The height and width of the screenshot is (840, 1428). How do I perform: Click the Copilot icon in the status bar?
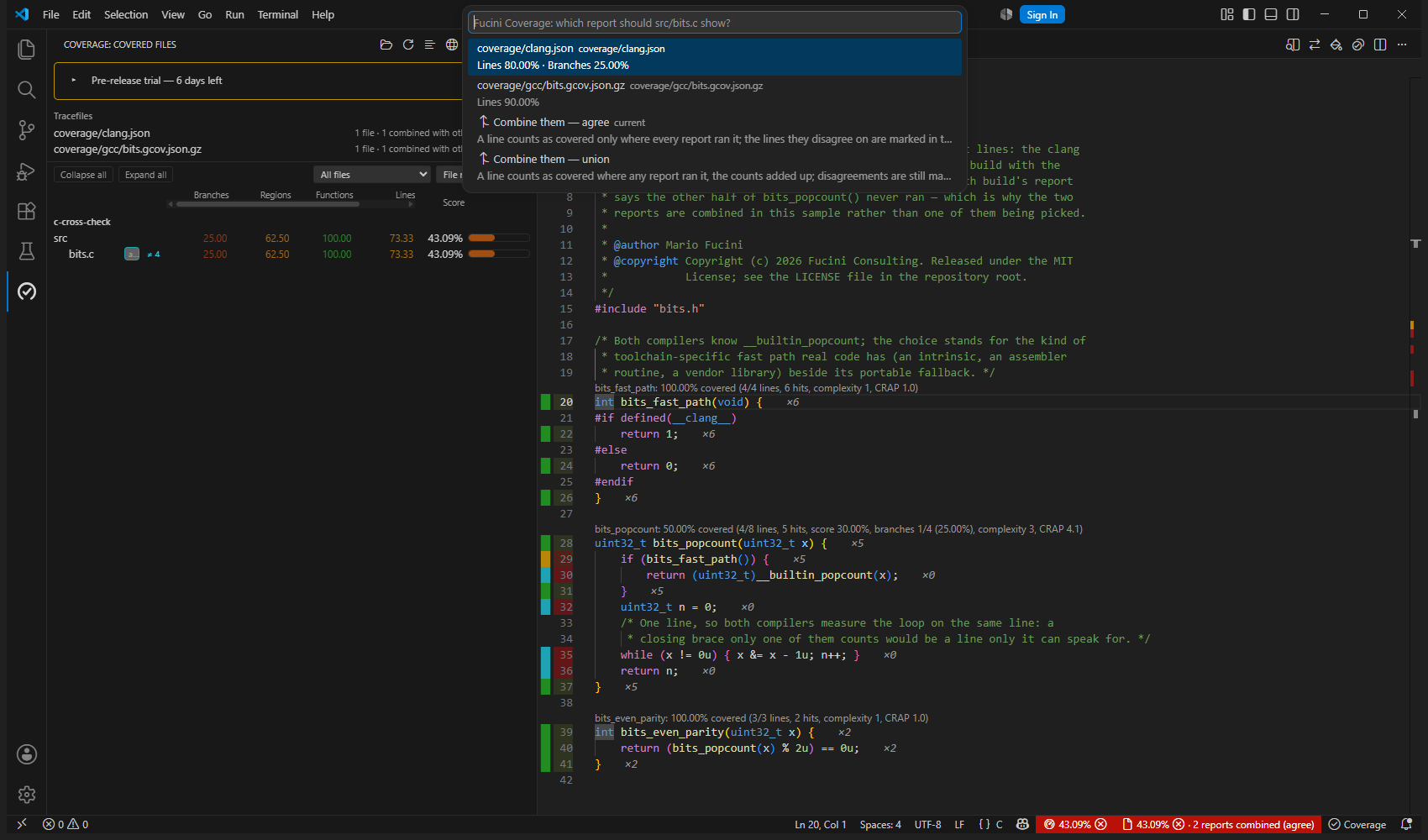tap(1022, 825)
